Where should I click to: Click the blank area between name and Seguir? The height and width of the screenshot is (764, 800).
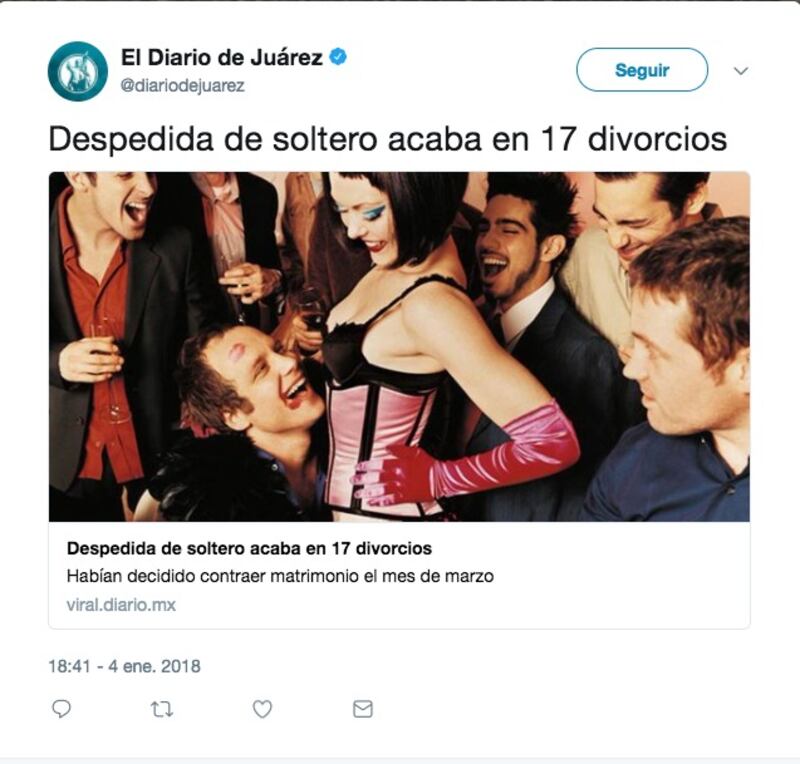click(459, 70)
